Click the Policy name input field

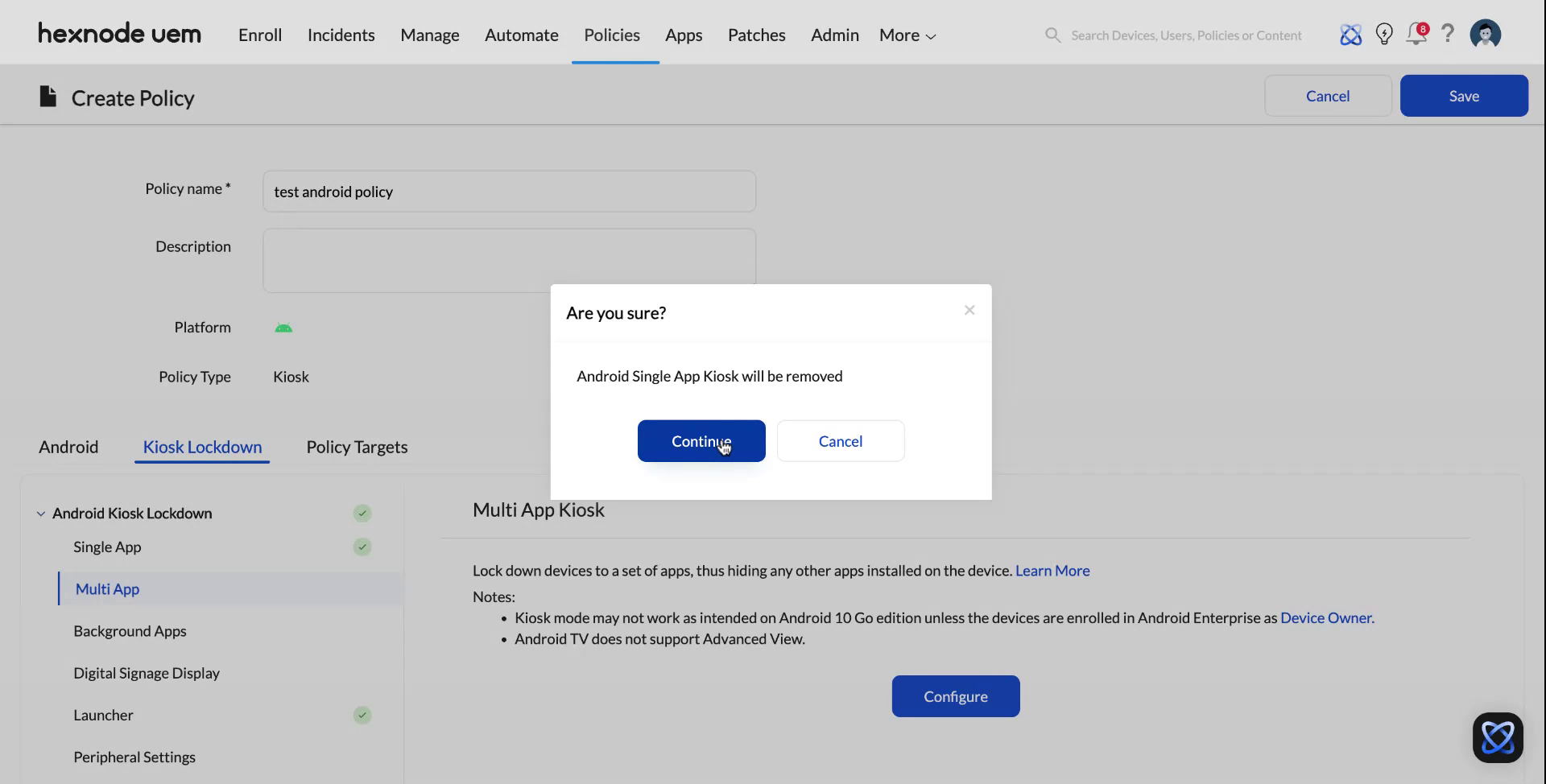pyautogui.click(x=508, y=192)
